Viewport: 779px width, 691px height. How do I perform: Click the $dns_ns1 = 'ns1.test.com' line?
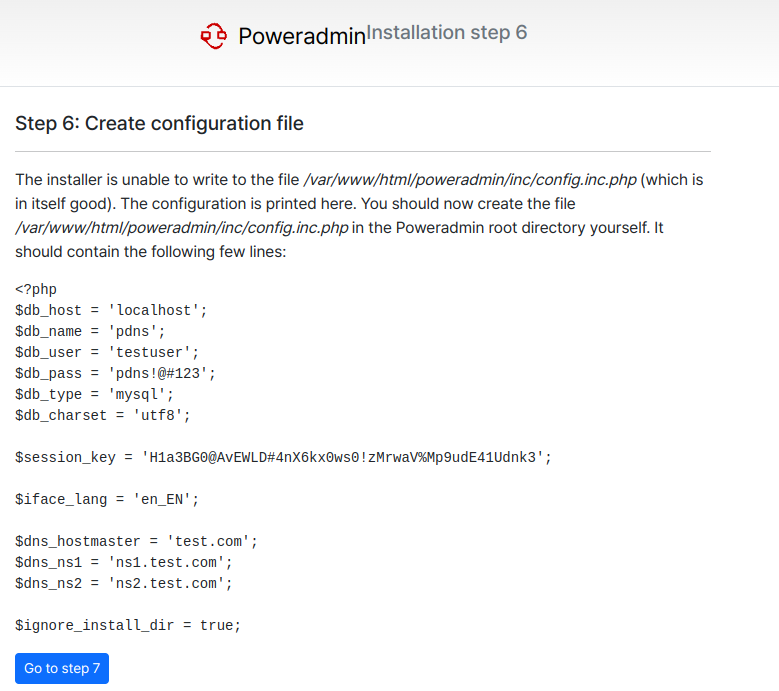pyautogui.click(x=124, y=562)
